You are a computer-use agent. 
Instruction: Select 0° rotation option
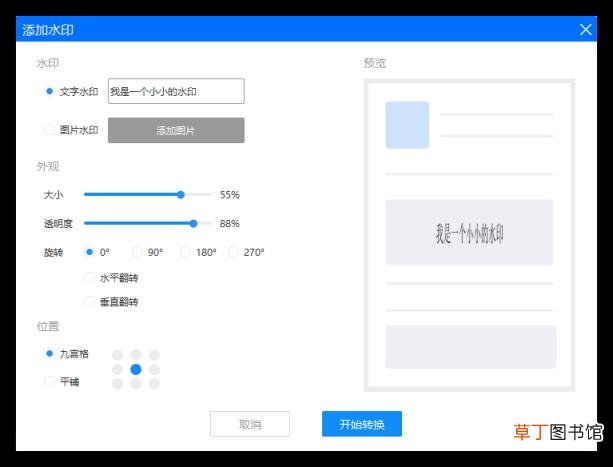pos(89,252)
